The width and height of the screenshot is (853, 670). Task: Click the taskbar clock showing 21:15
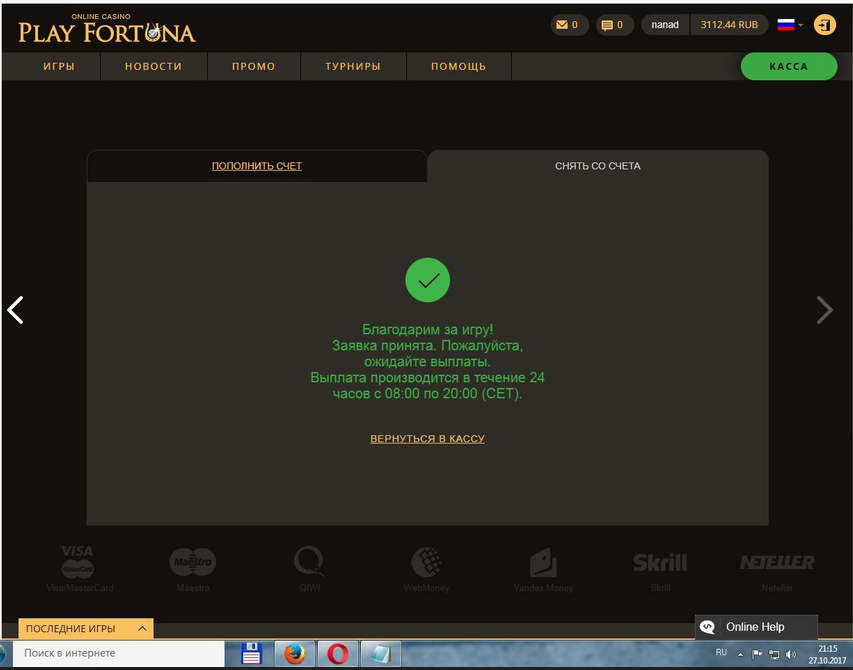[x=827, y=654]
